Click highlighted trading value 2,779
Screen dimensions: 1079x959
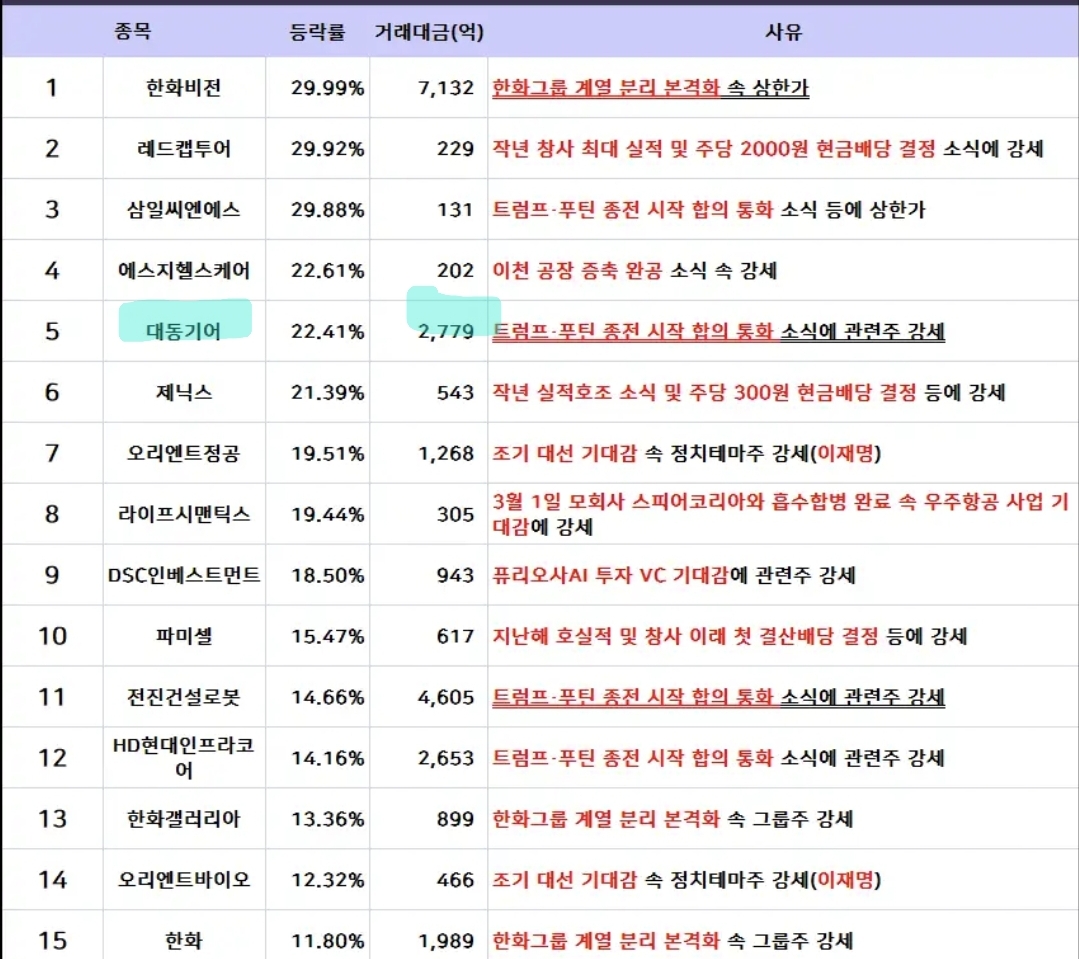point(446,332)
